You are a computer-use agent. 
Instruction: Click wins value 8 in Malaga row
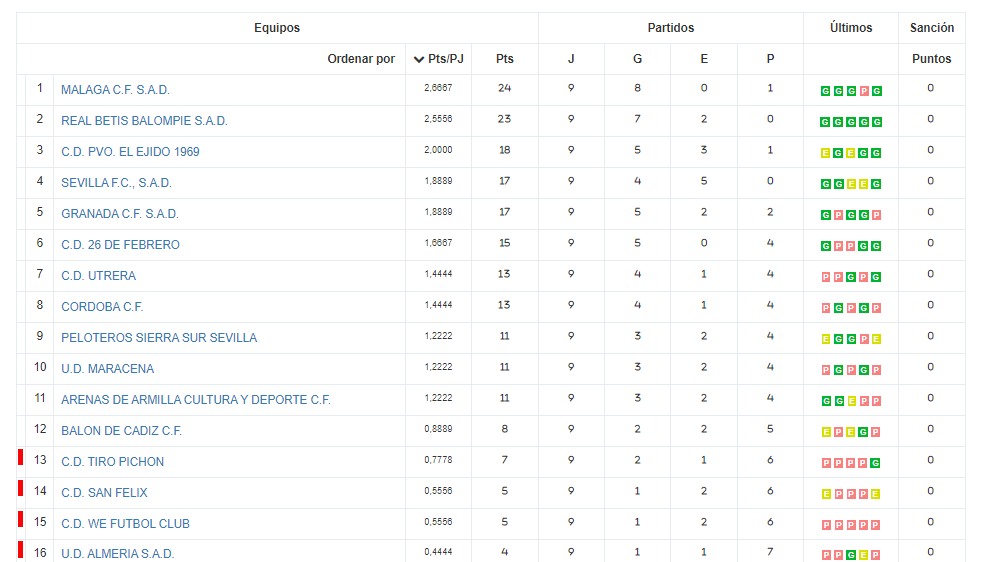point(637,88)
